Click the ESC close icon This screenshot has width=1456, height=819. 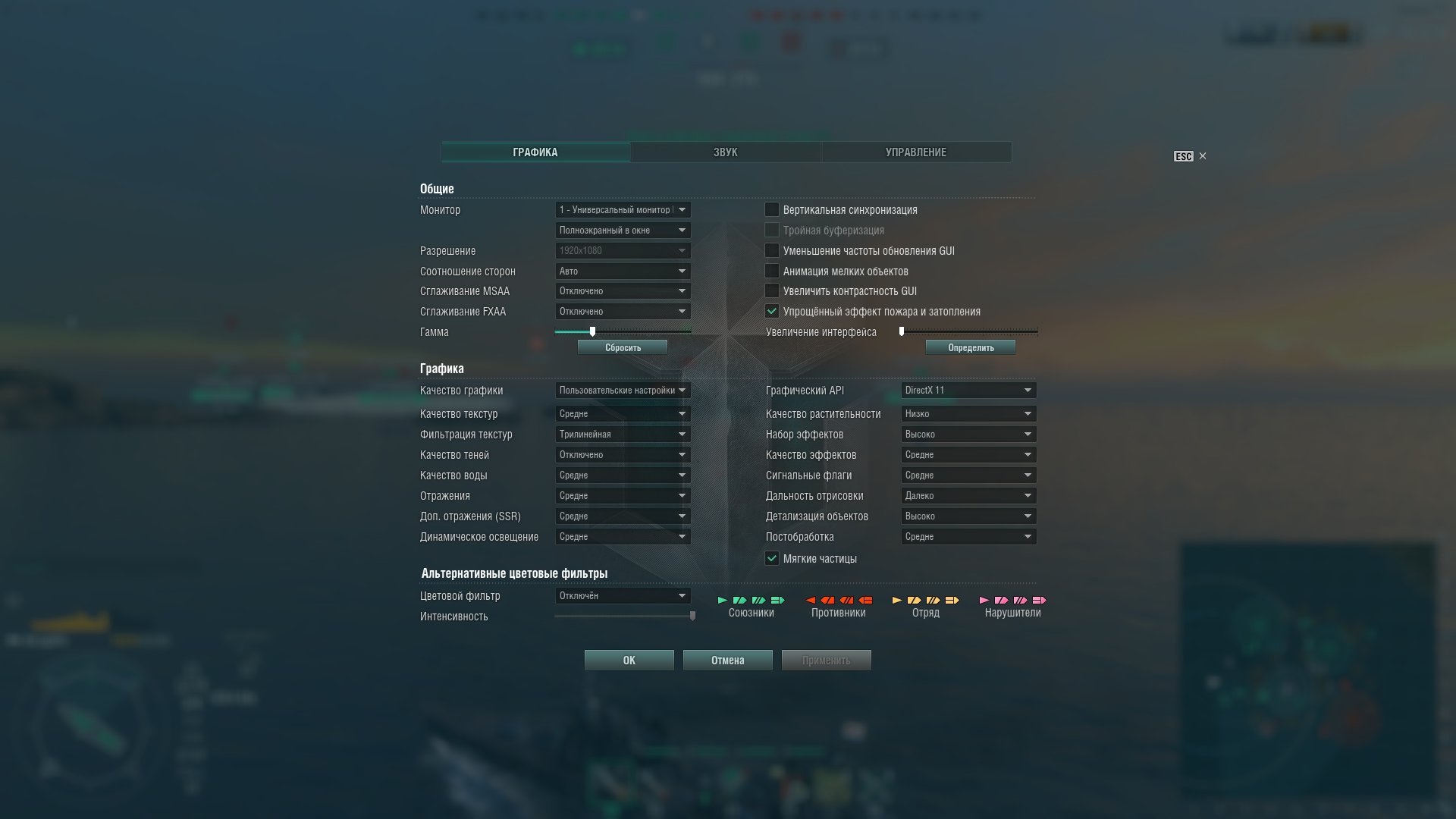coord(1202,156)
